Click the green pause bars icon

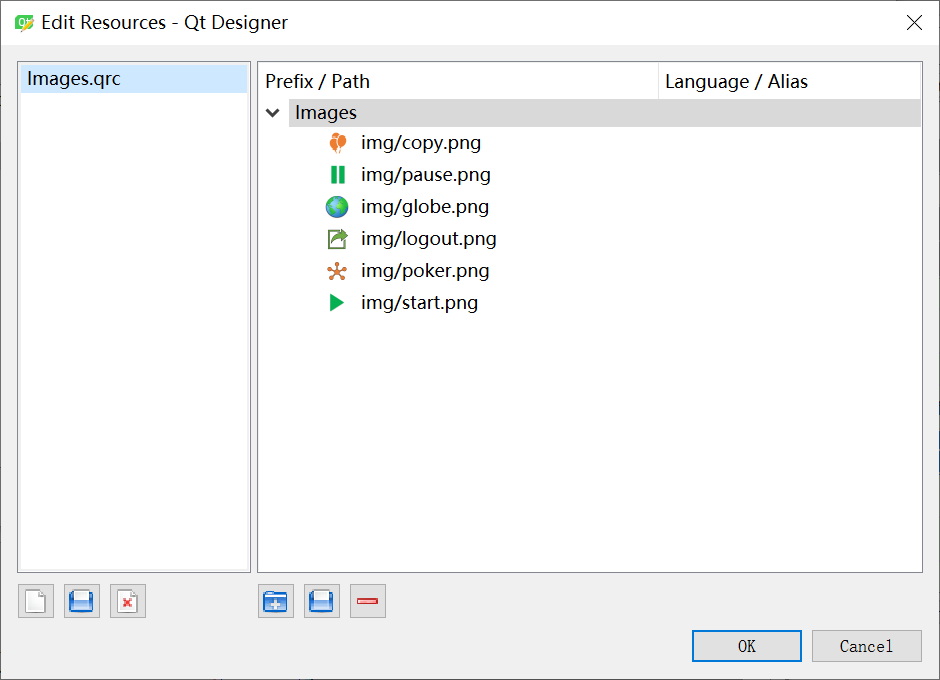(x=338, y=174)
